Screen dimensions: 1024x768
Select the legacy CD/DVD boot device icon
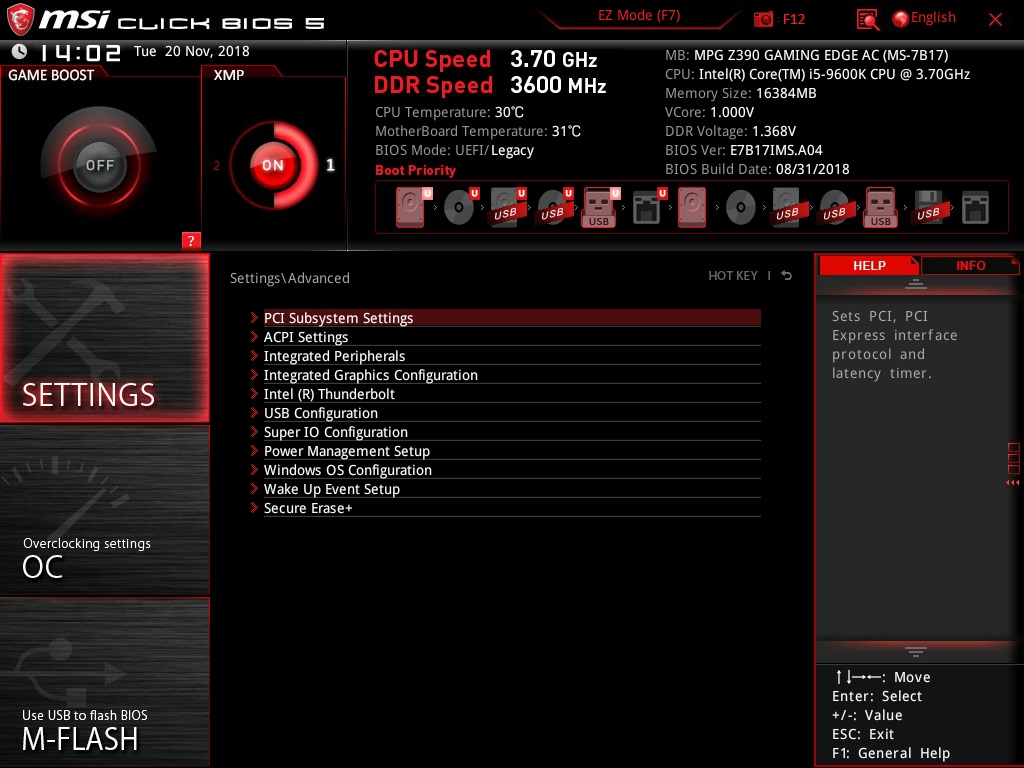741,208
